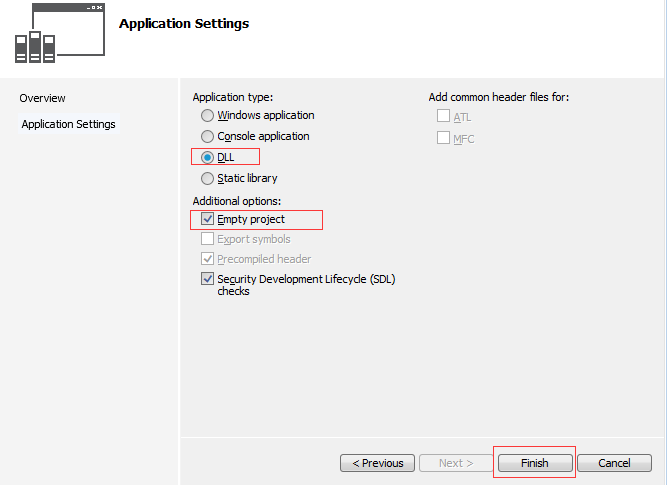Choose the Static library option
The height and width of the screenshot is (485, 667).
[208, 178]
